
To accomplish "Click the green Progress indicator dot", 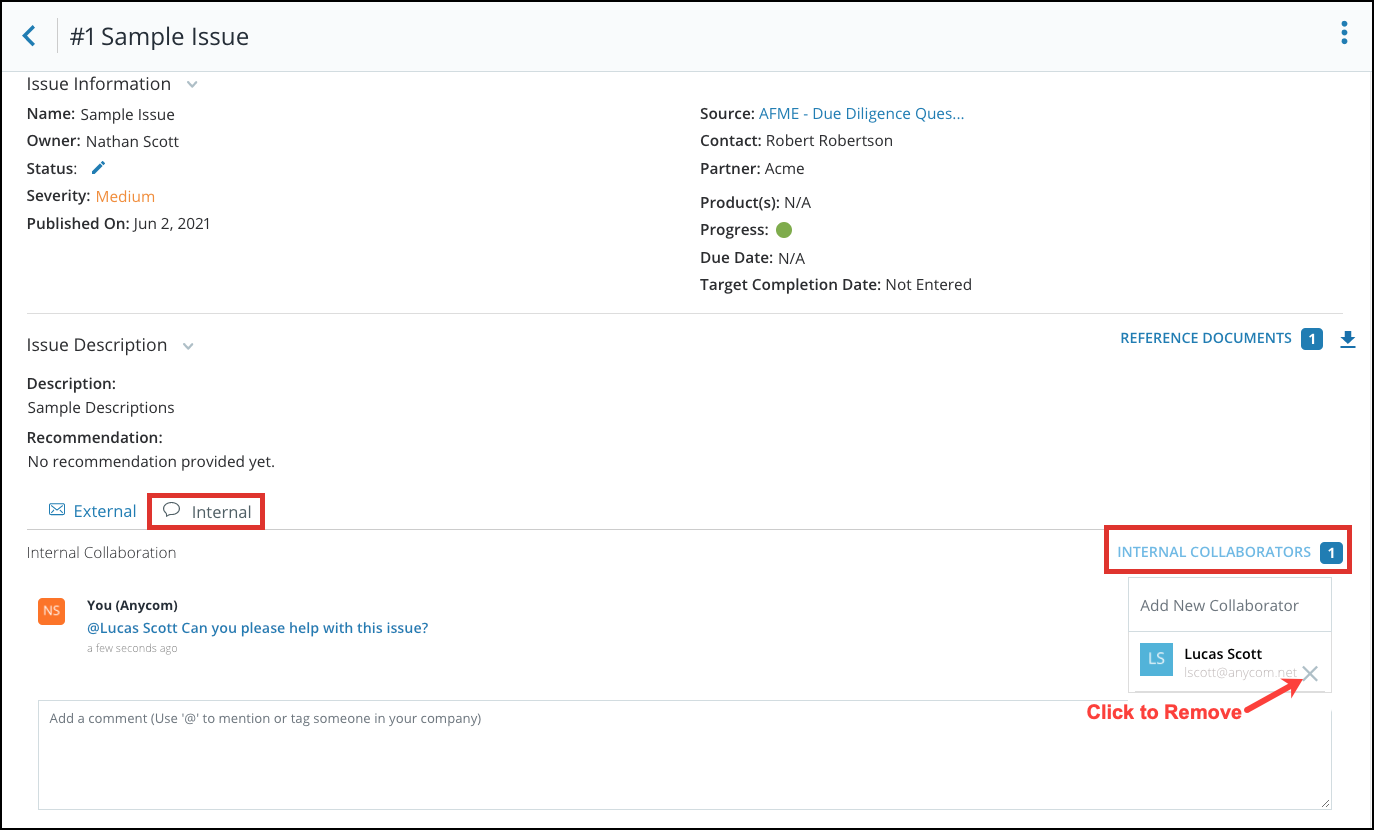I will pyautogui.click(x=784, y=230).
